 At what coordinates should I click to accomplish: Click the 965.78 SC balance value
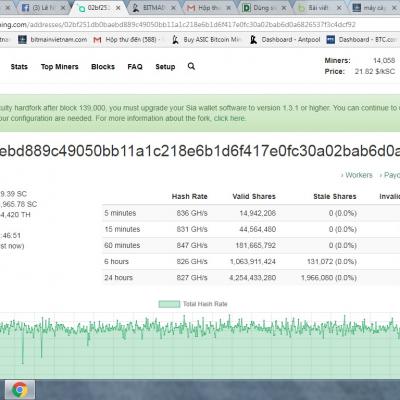click(x=19, y=204)
